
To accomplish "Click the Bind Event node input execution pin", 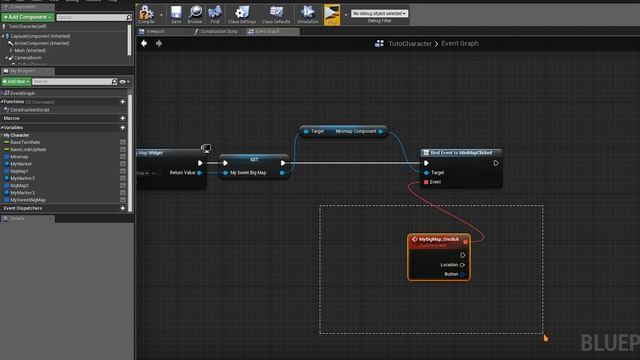I will (x=426, y=163).
